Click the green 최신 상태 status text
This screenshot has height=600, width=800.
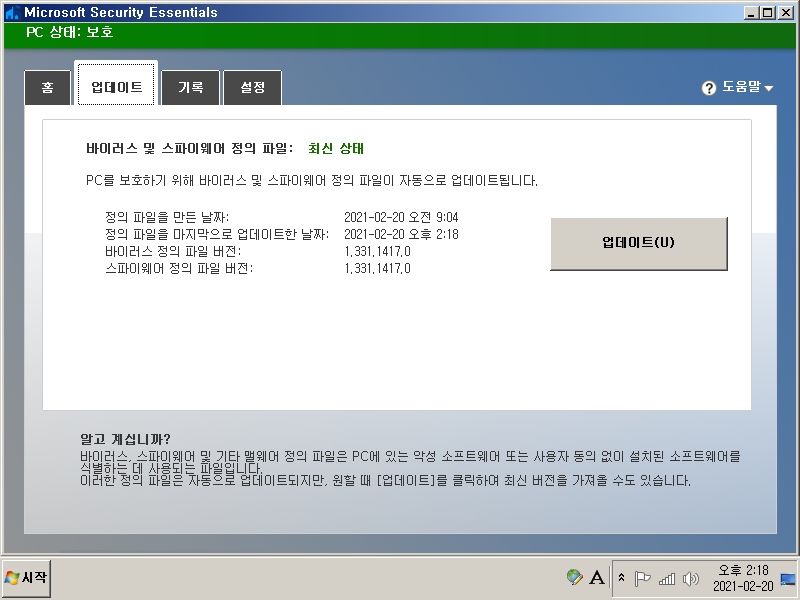[336, 148]
